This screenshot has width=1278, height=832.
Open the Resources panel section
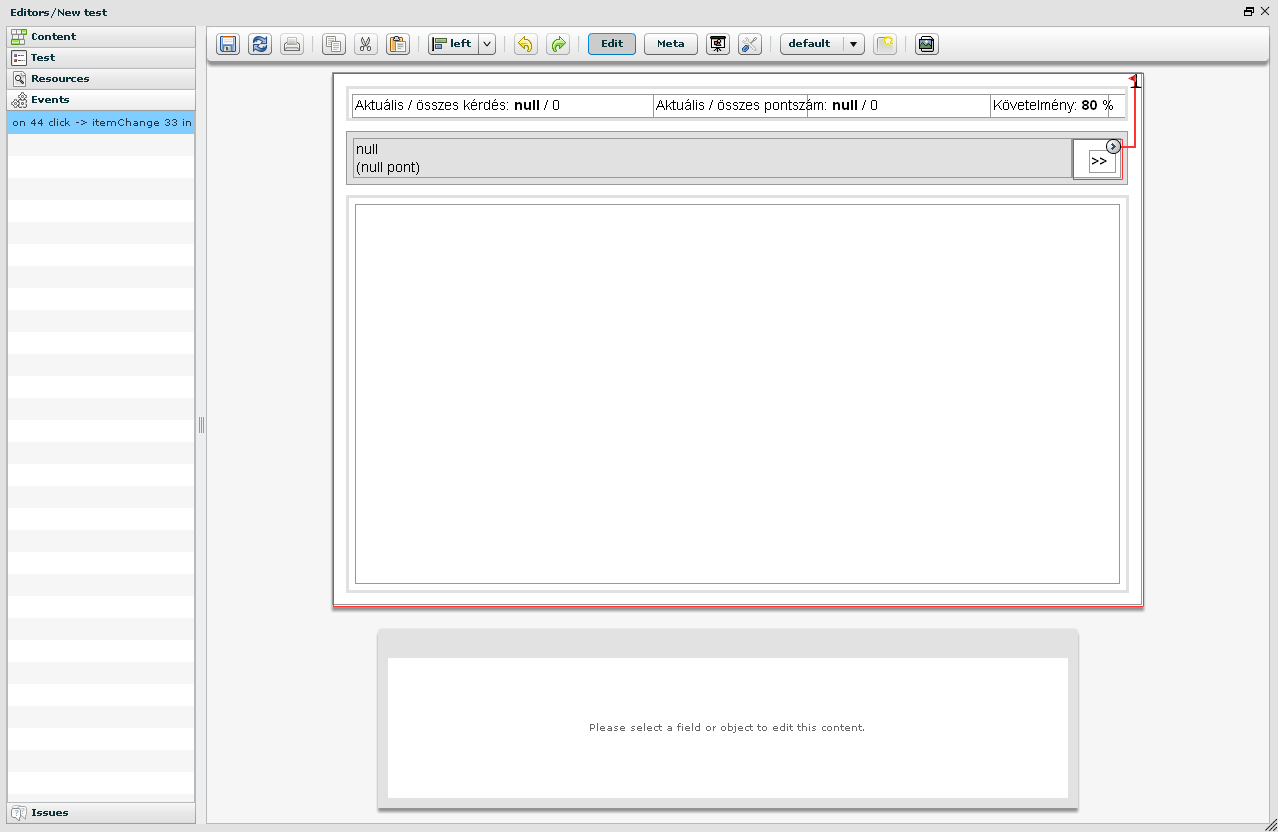(x=101, y=79)
